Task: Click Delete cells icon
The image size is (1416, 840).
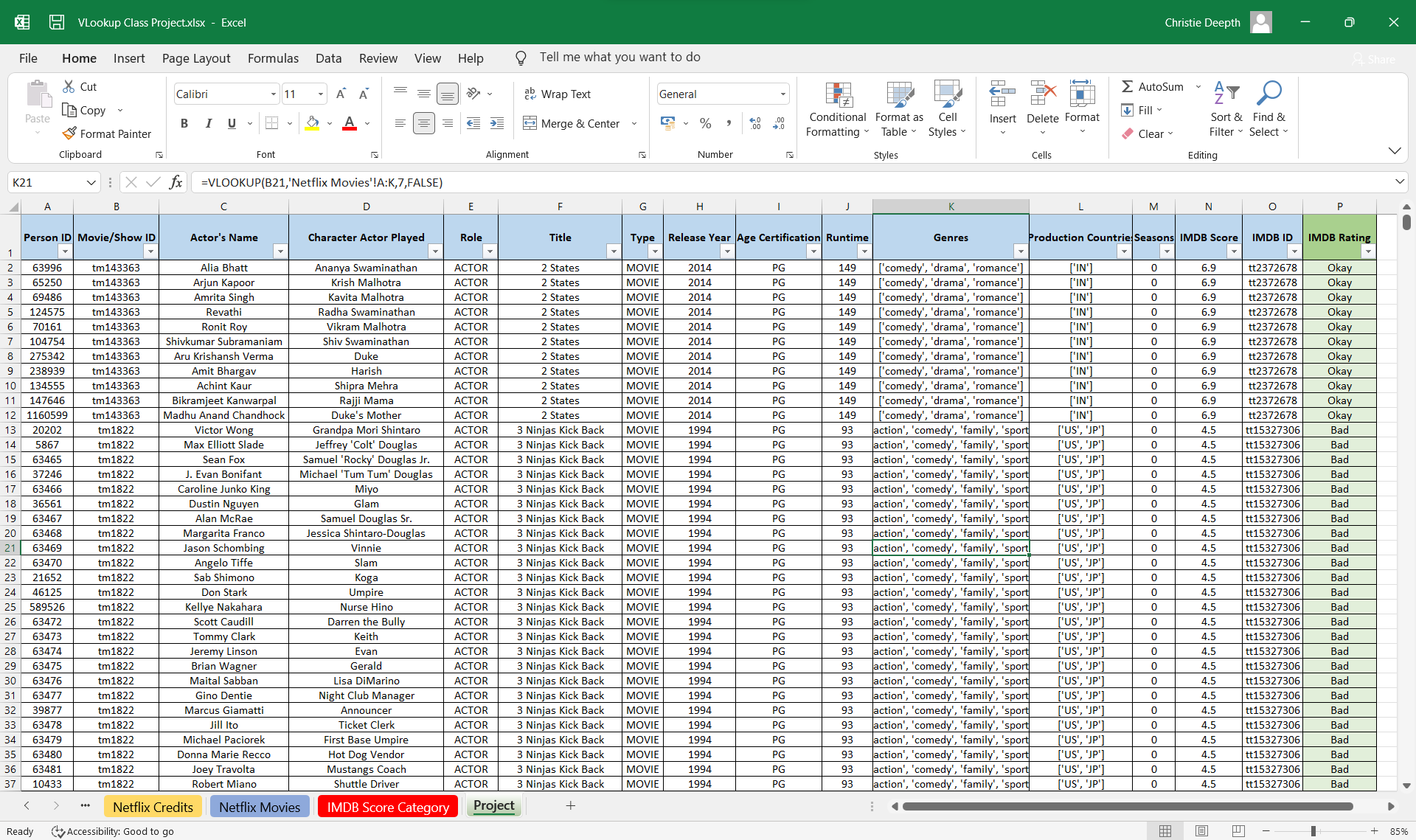Action: (1043, 94)
